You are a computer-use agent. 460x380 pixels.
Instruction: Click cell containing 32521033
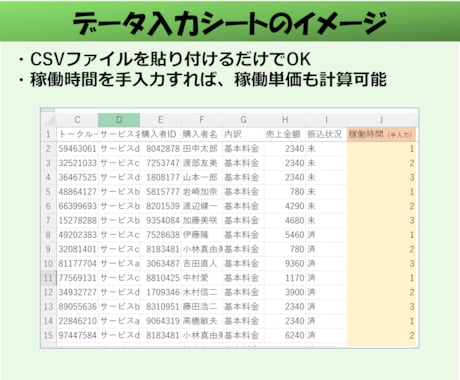pos(77,163)
